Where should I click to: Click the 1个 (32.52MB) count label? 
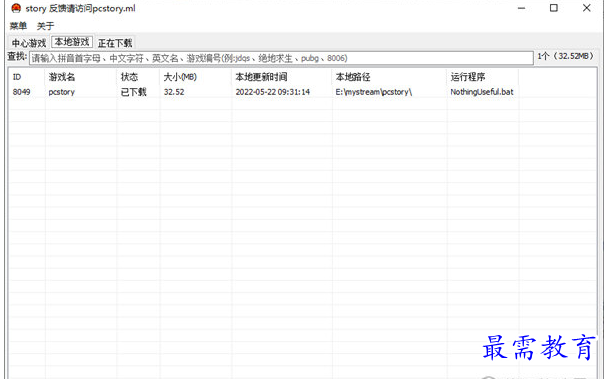coord(565,56)
